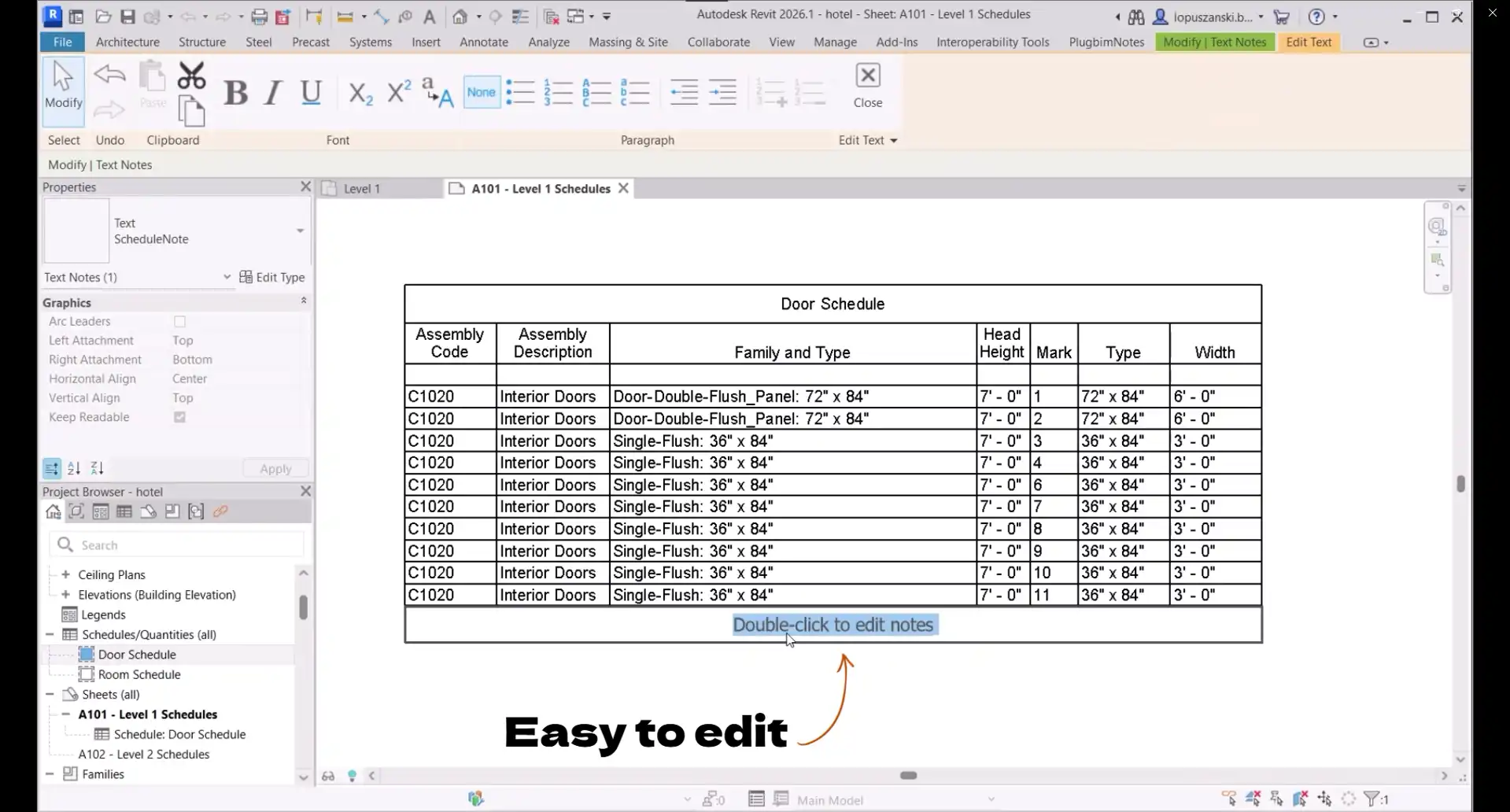Apply Superscript formatting
1510x812 pixels.
coord(399,93)
